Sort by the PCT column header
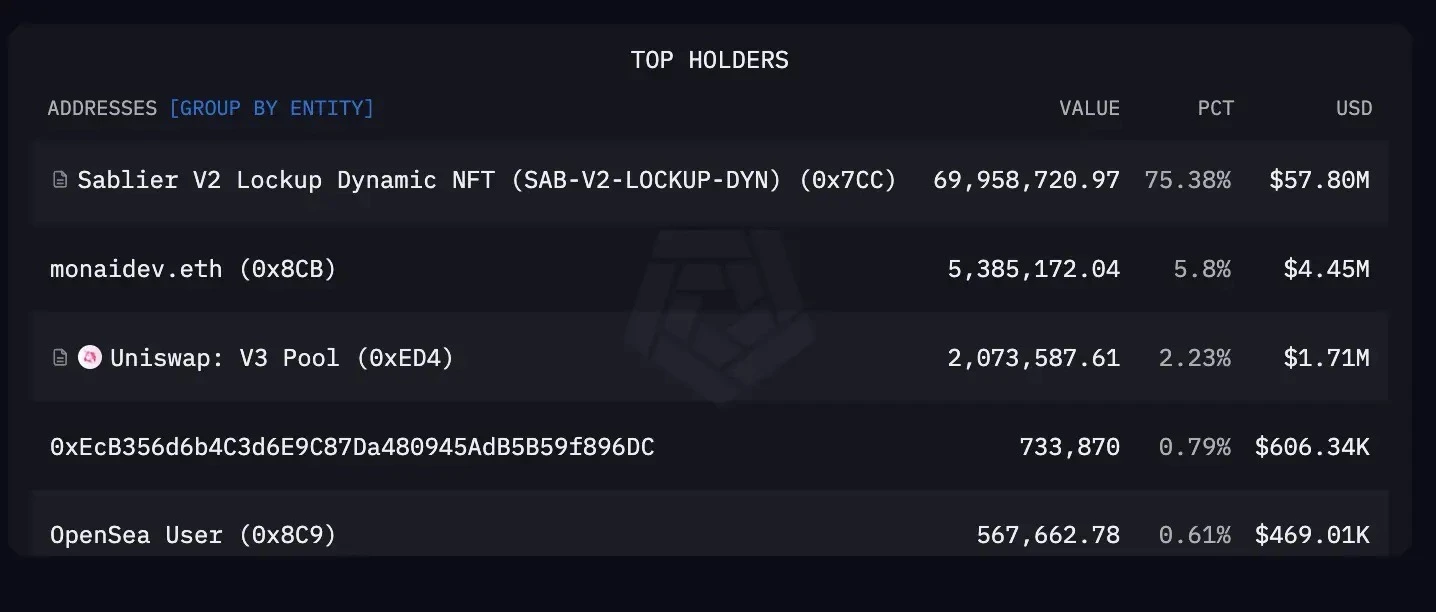The image size is (1436, 612). point(1215,108)
